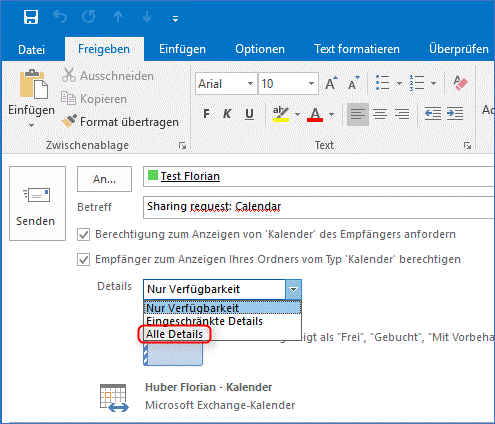
Task: Click Kopieren command
Action: click(x=94, y=99)
